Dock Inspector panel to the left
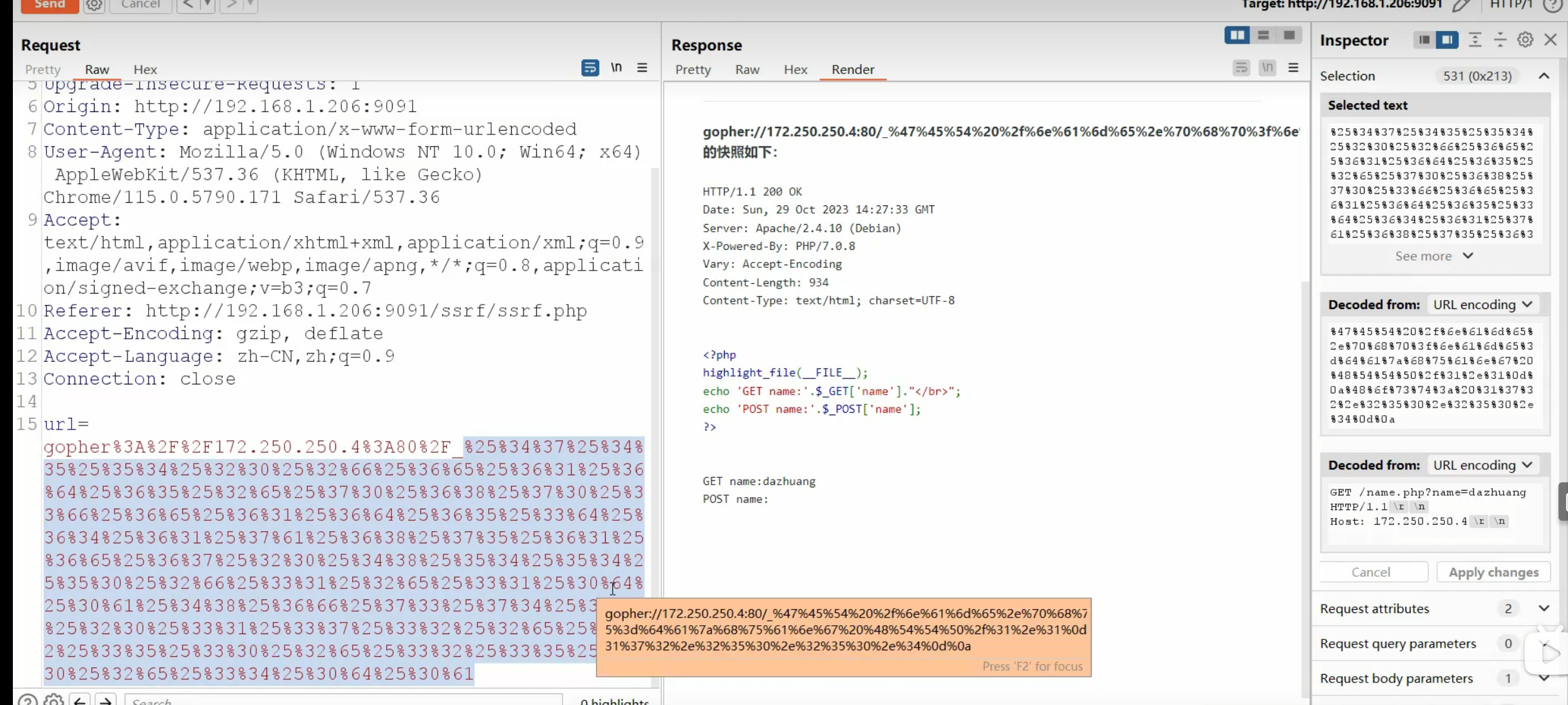 pos(1424,40)
